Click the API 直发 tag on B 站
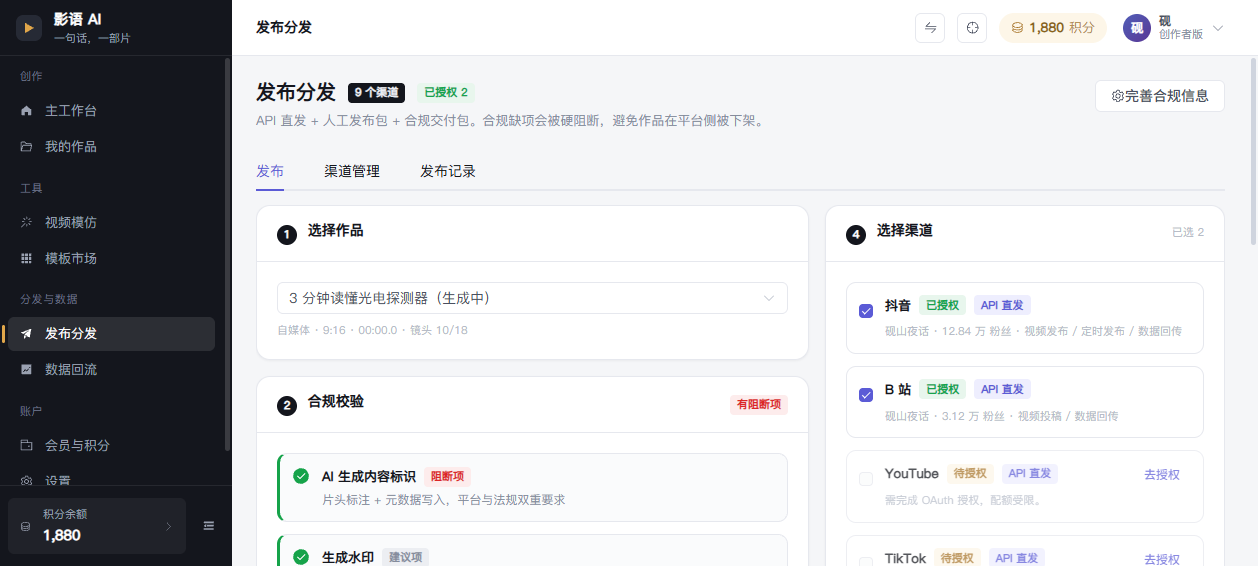This screenshot has height=566, width=1258. pyautogui.click(x=1002, y=390)
